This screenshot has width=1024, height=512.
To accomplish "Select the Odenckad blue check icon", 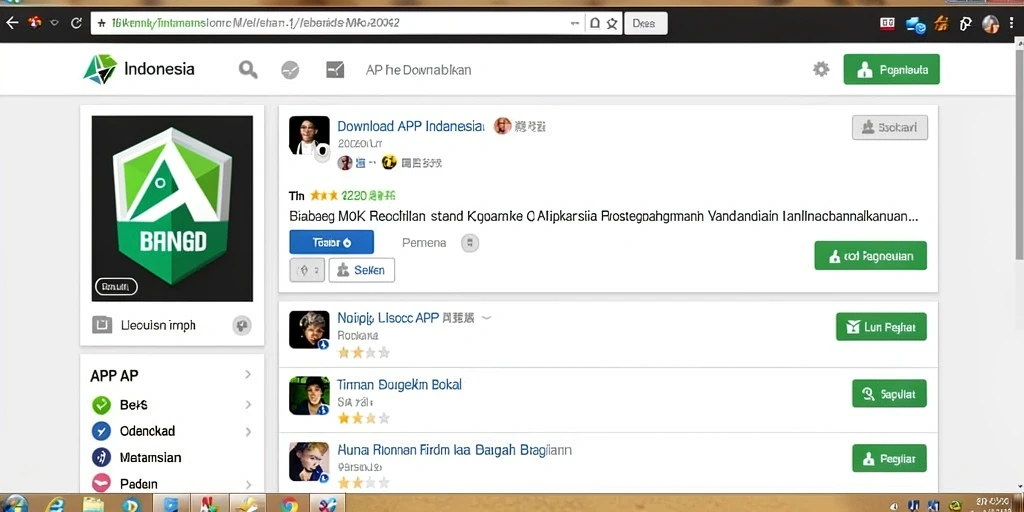I will [x=101, y=431].
